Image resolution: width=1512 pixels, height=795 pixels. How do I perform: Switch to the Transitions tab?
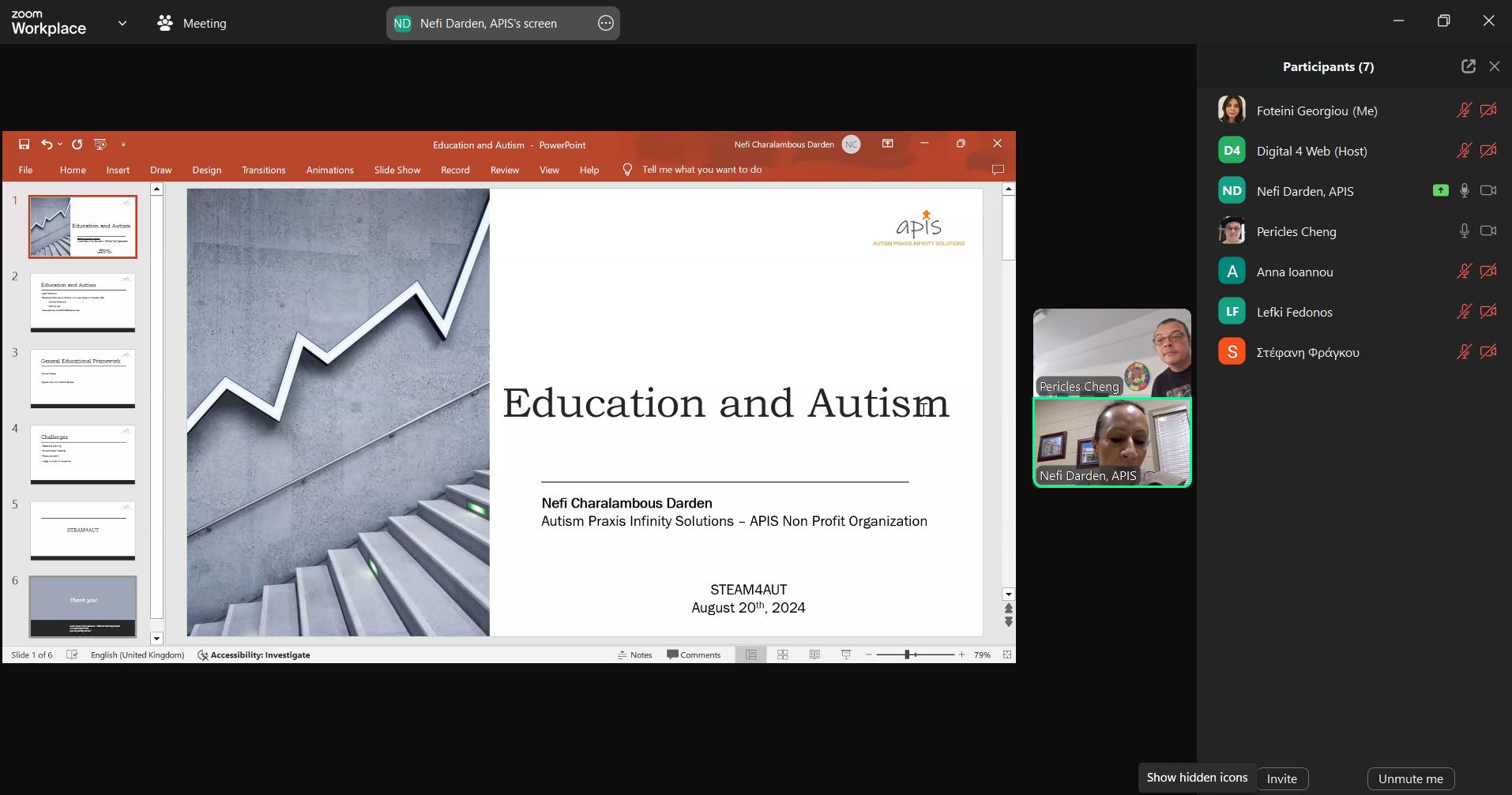pyautogui.click(x=264, y=170)
